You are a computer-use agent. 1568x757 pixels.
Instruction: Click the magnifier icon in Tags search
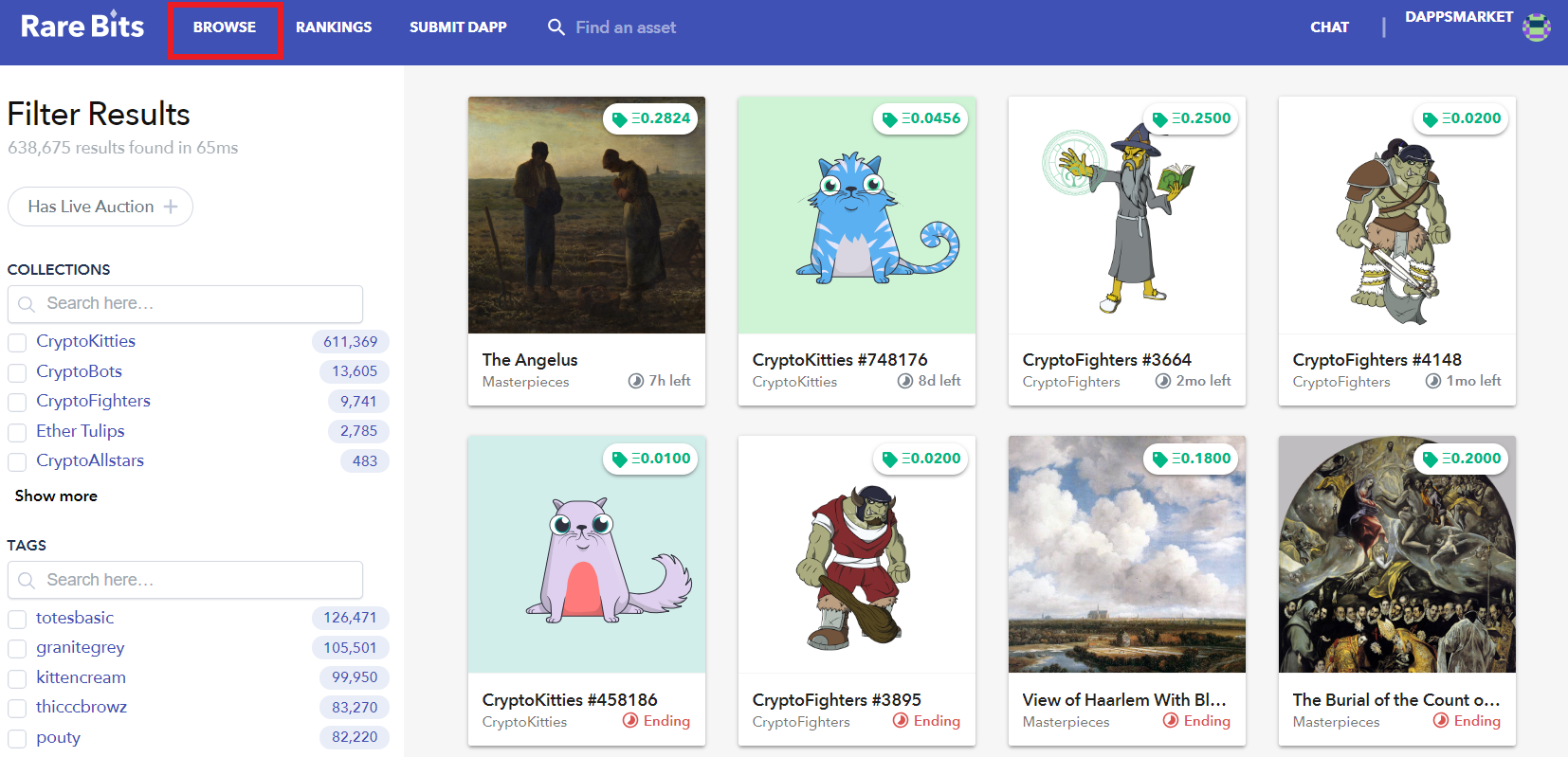[x=27, y=580]
